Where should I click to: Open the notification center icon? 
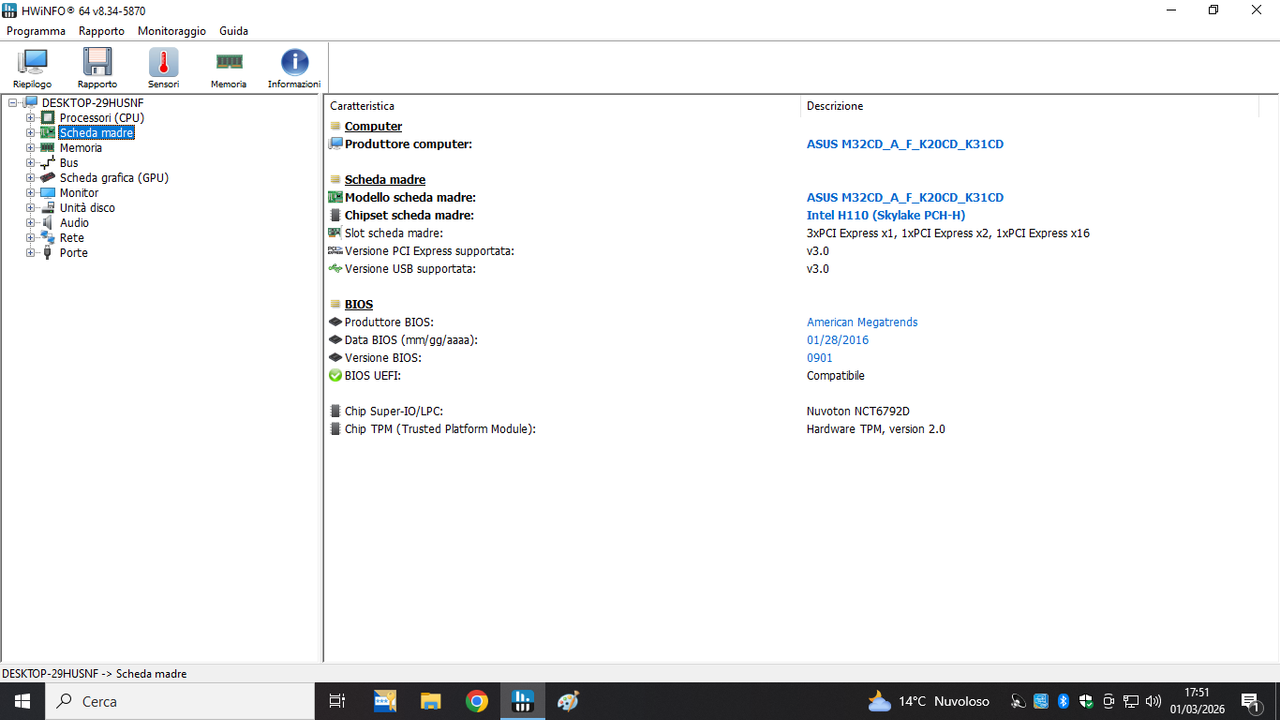pos(1250,702)
